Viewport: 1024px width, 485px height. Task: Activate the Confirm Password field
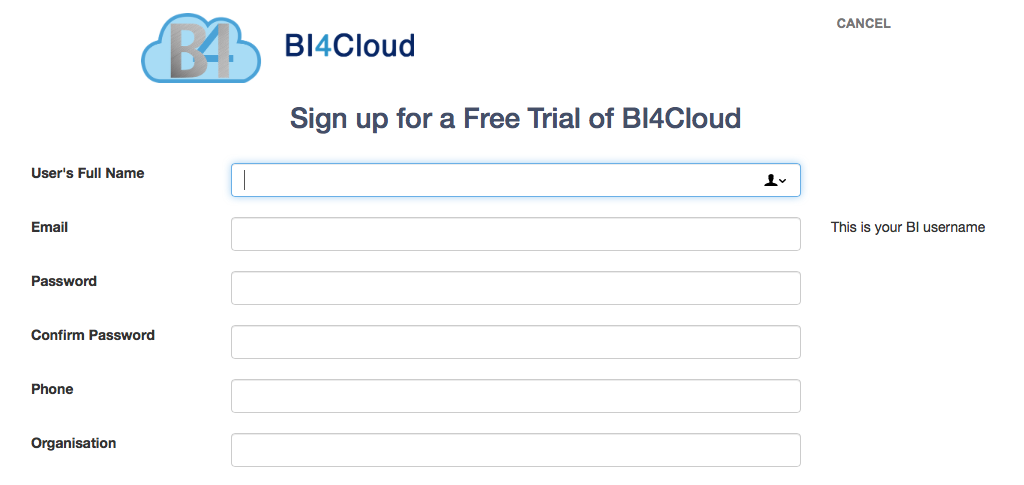tap(516, 342)
